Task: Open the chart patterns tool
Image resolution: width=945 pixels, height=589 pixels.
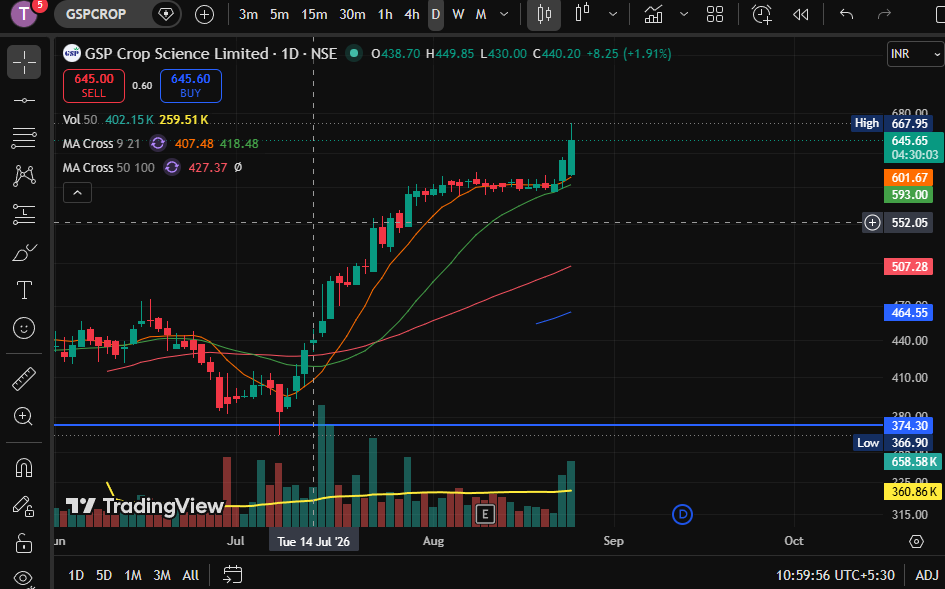Action: tap(24, 176)
